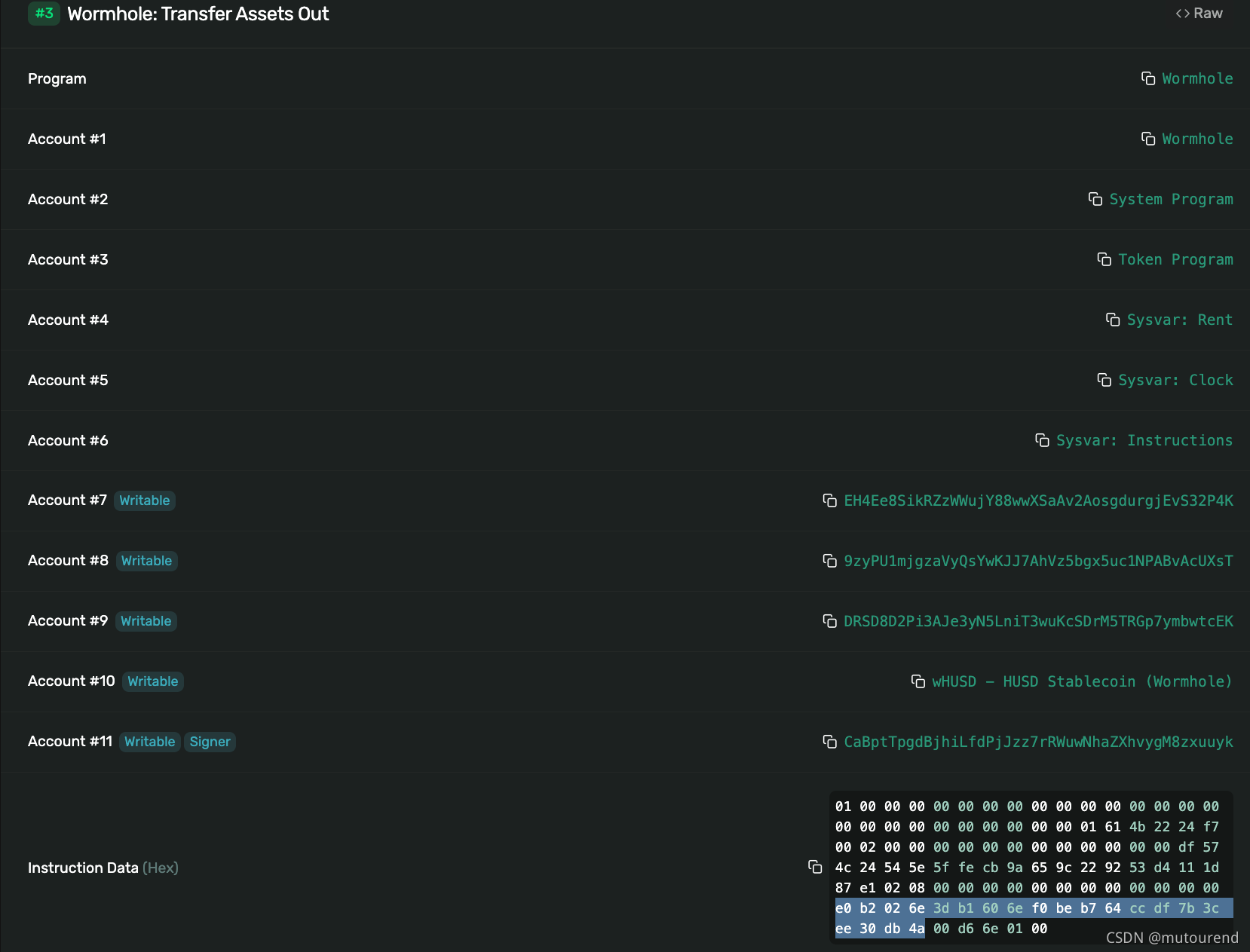Screen dimensions: 1250x952
Task: Click the Account #2 label
Action: [x=68, y=199]
